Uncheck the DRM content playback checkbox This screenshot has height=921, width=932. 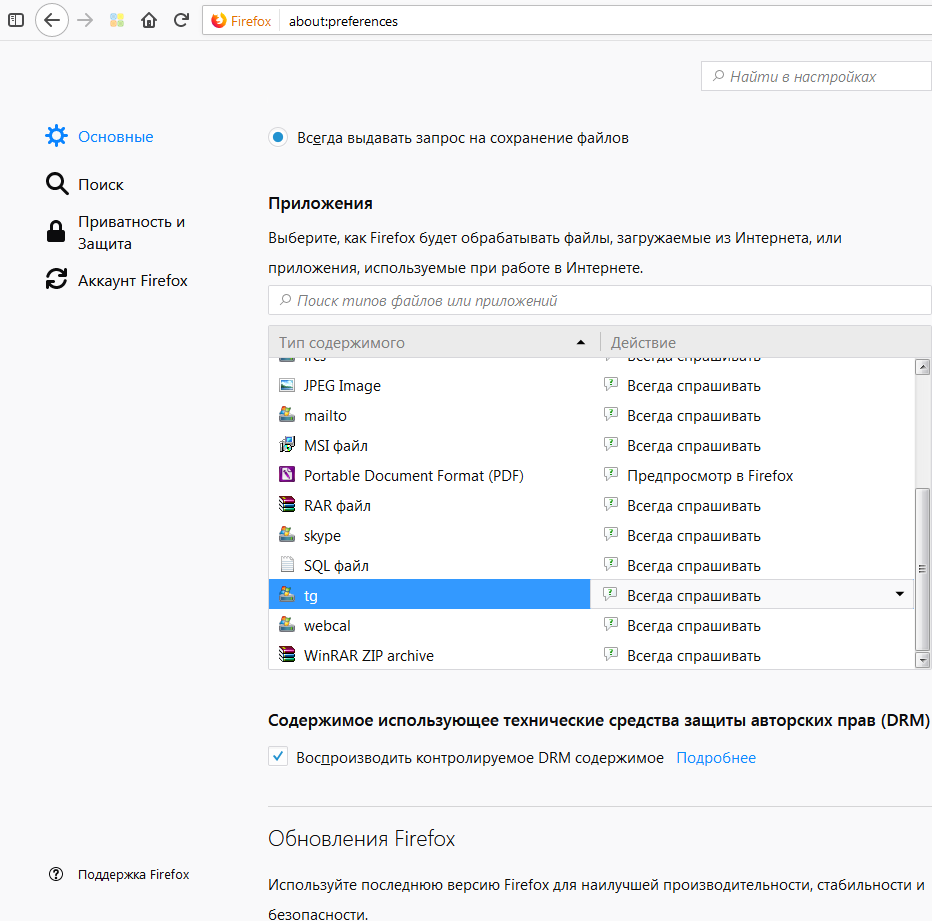279,757
